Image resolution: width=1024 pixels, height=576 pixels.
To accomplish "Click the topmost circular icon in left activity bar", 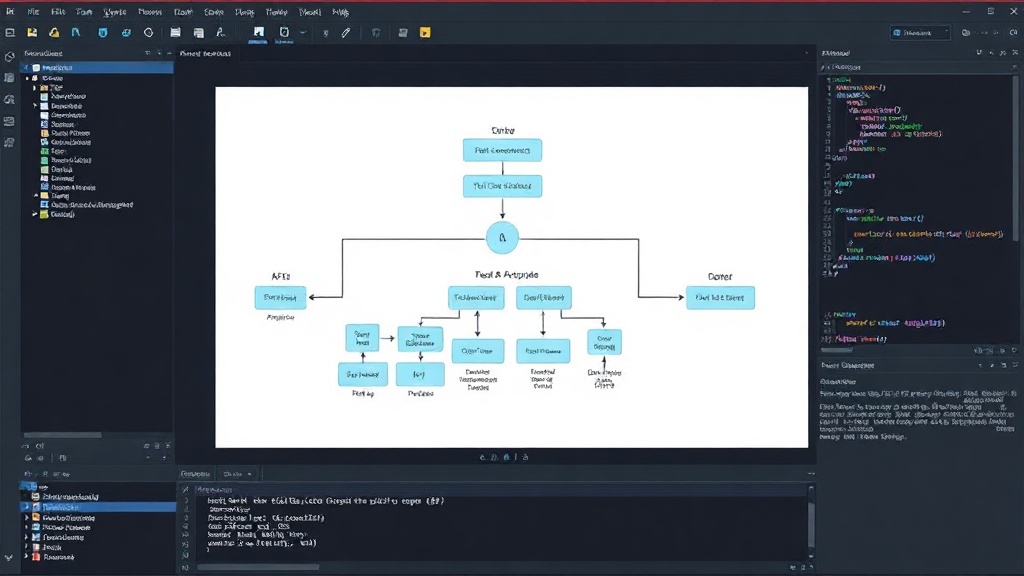I will pos(9,57).
